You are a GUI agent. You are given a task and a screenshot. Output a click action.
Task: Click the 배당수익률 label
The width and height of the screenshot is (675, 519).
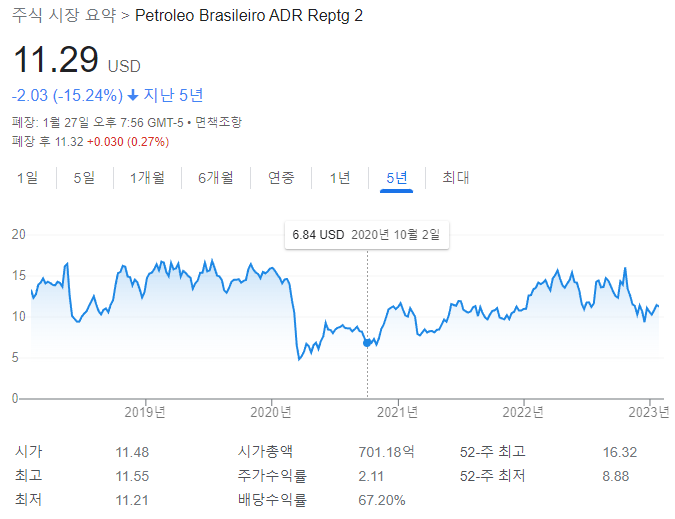click(272, 500)
